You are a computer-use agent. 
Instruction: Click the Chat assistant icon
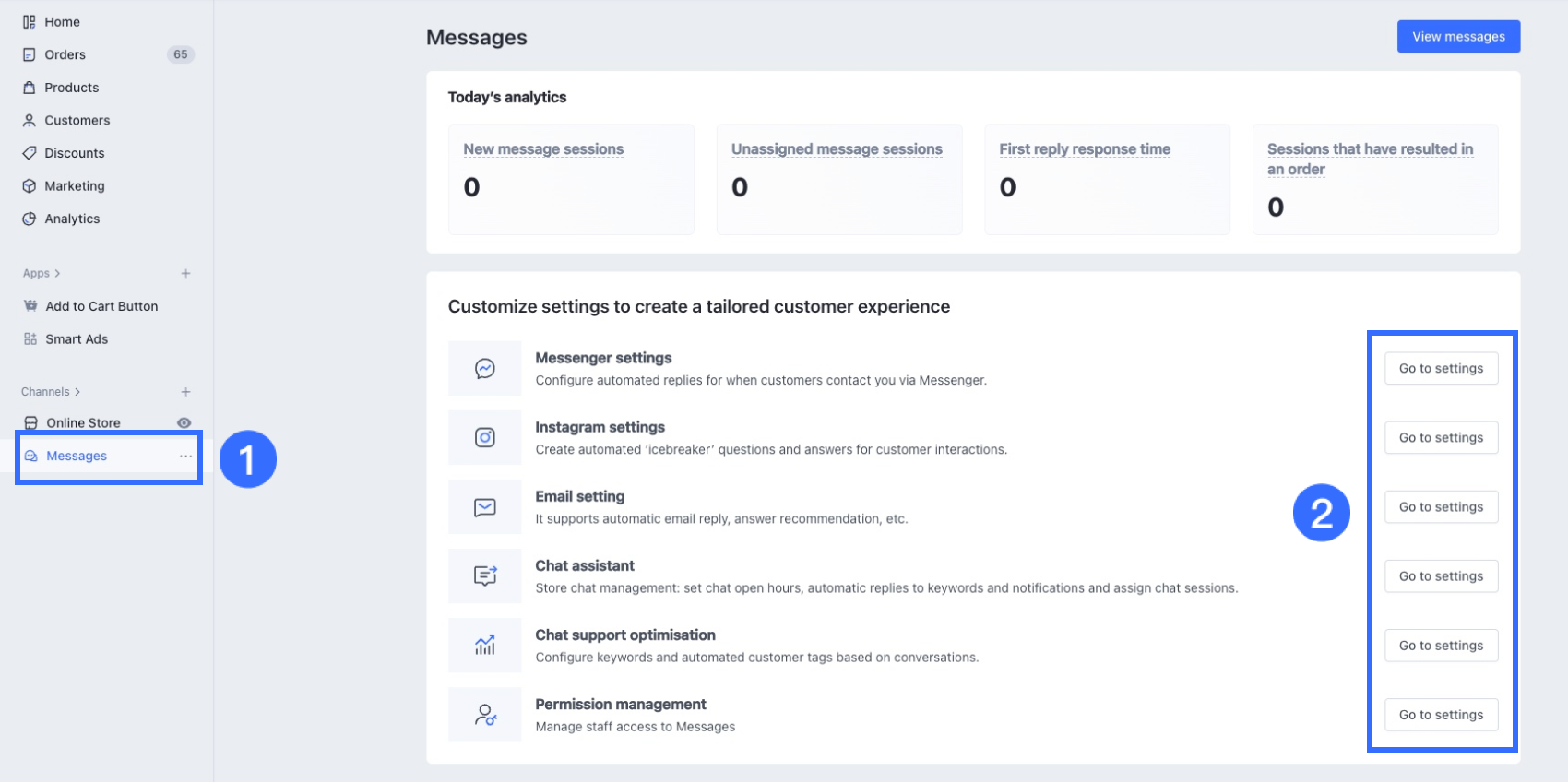(485, 576)
